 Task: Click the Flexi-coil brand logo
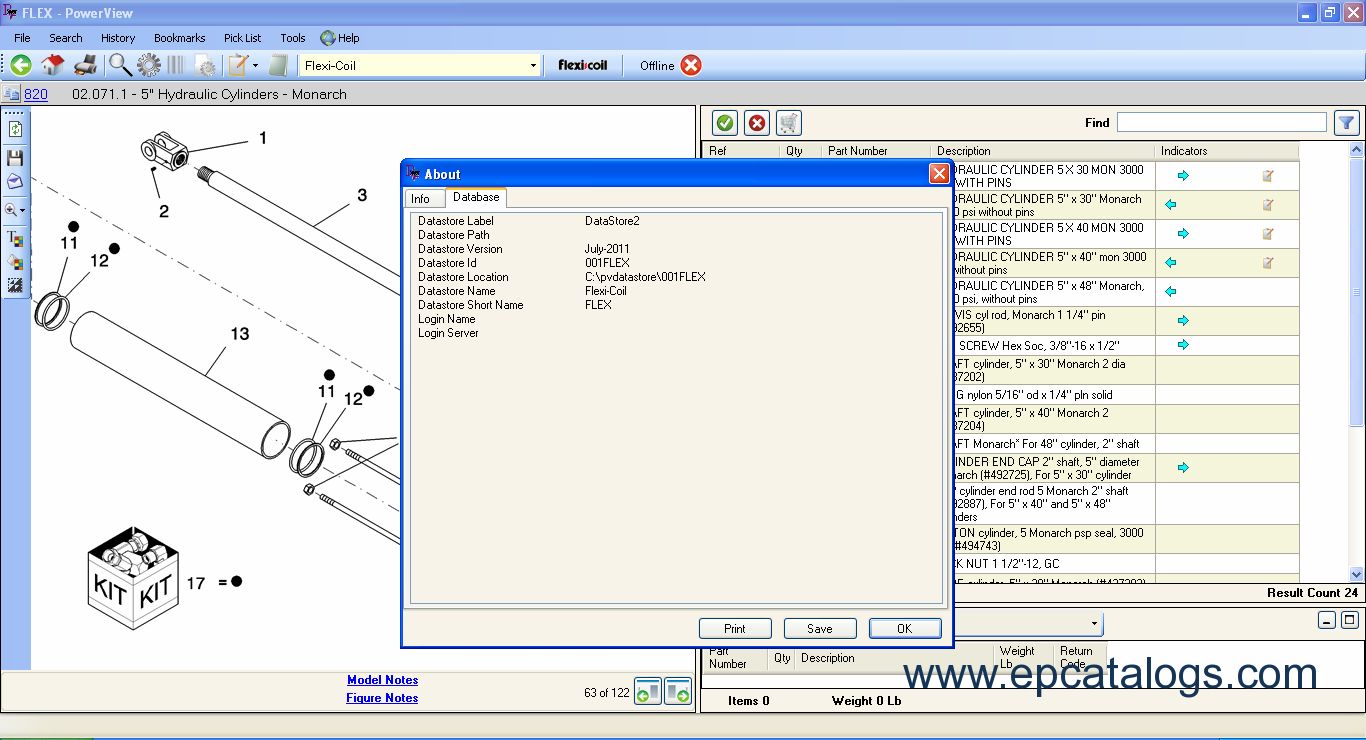(583, 65)
